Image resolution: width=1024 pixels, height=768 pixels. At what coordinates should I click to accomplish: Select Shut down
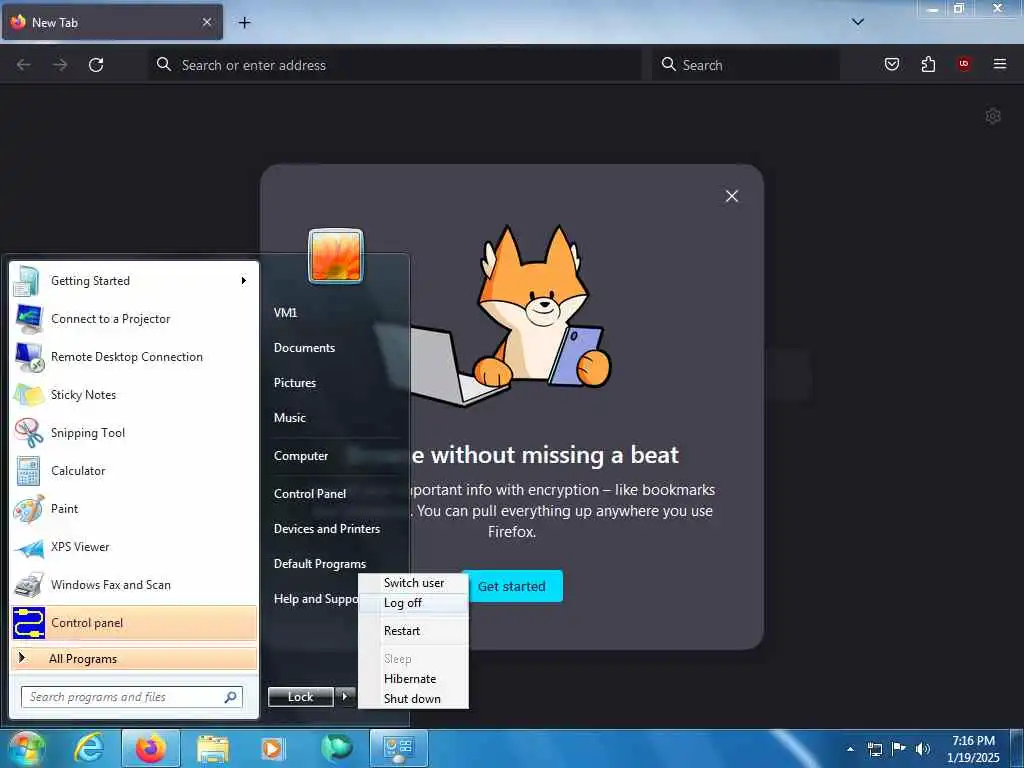tap(413, 699)
